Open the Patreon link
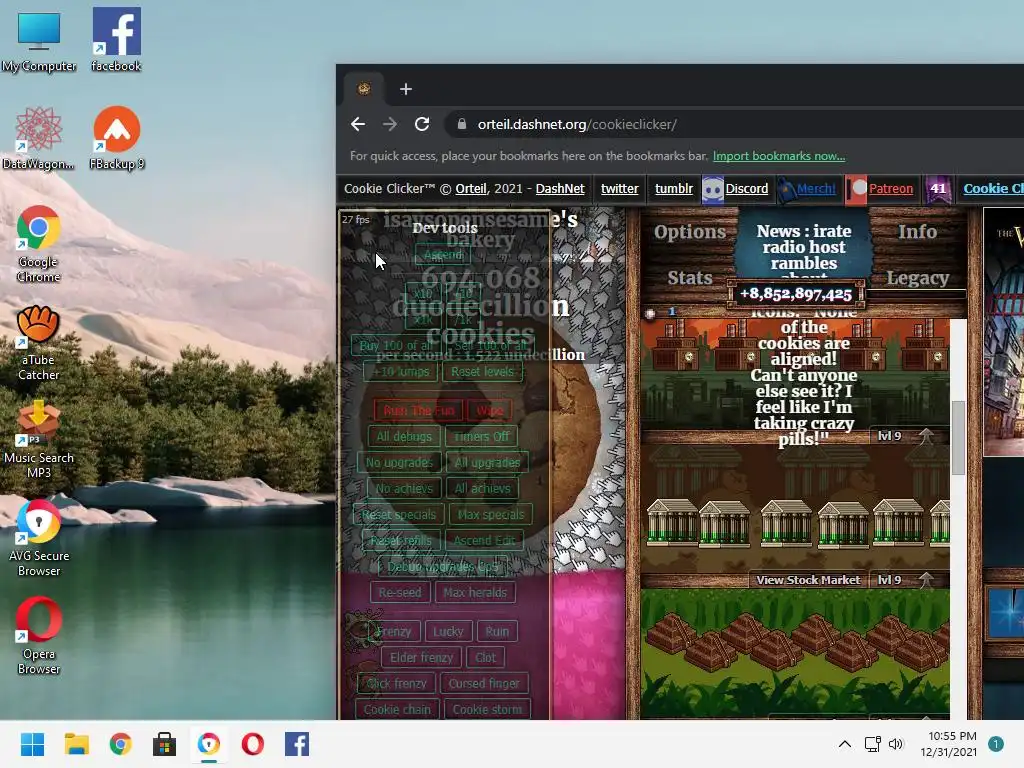Image resolution: width=1024 pixels, height=768 pixels. pos(891,189)
